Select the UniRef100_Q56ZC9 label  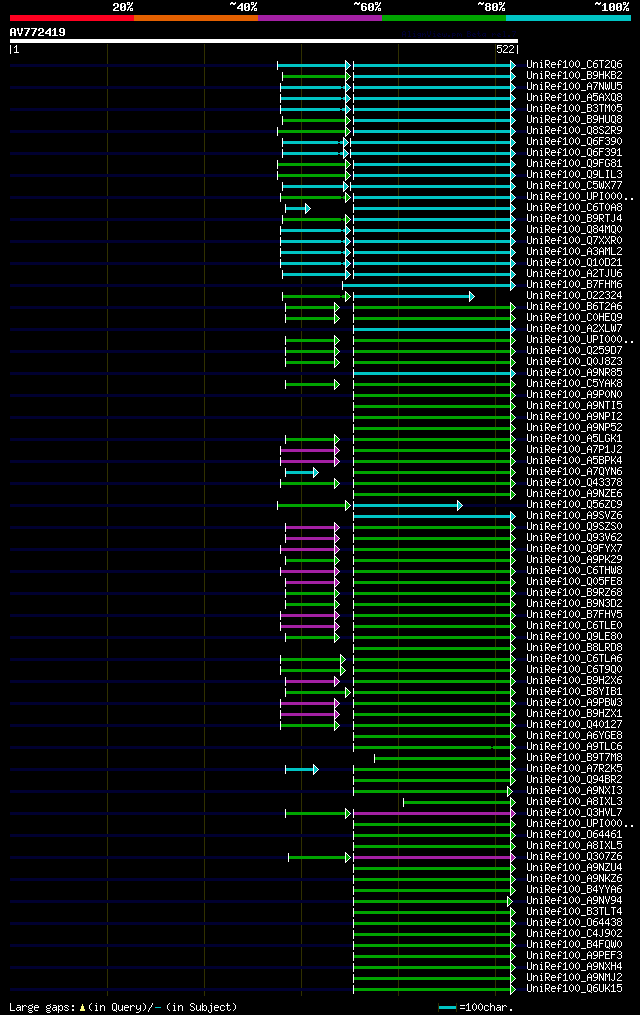click(x=574, y=505)
